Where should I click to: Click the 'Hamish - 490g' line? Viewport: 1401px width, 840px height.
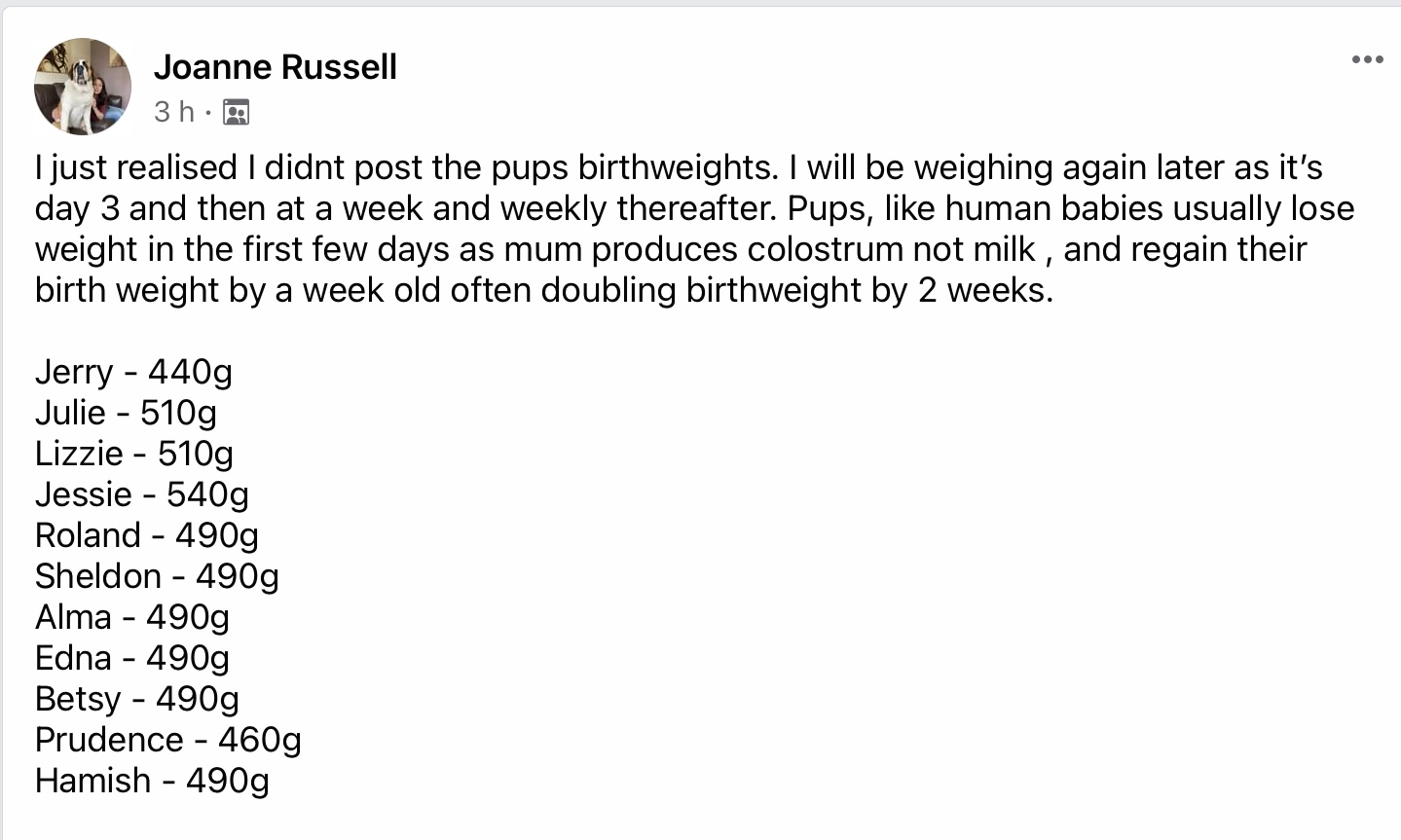(152, 781)
